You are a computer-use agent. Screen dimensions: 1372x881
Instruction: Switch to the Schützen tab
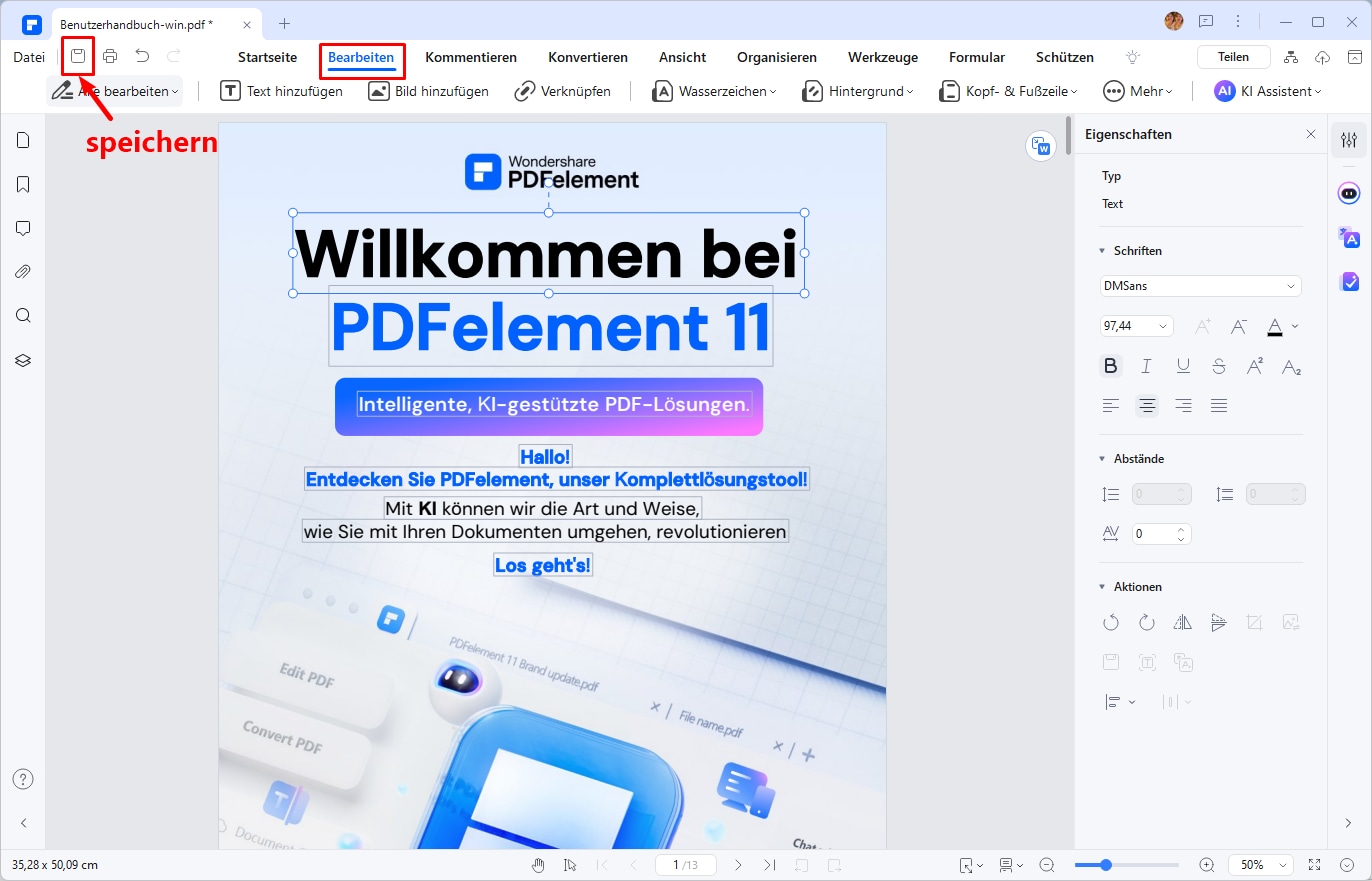pyautogui.click(x=1065, y=57)
